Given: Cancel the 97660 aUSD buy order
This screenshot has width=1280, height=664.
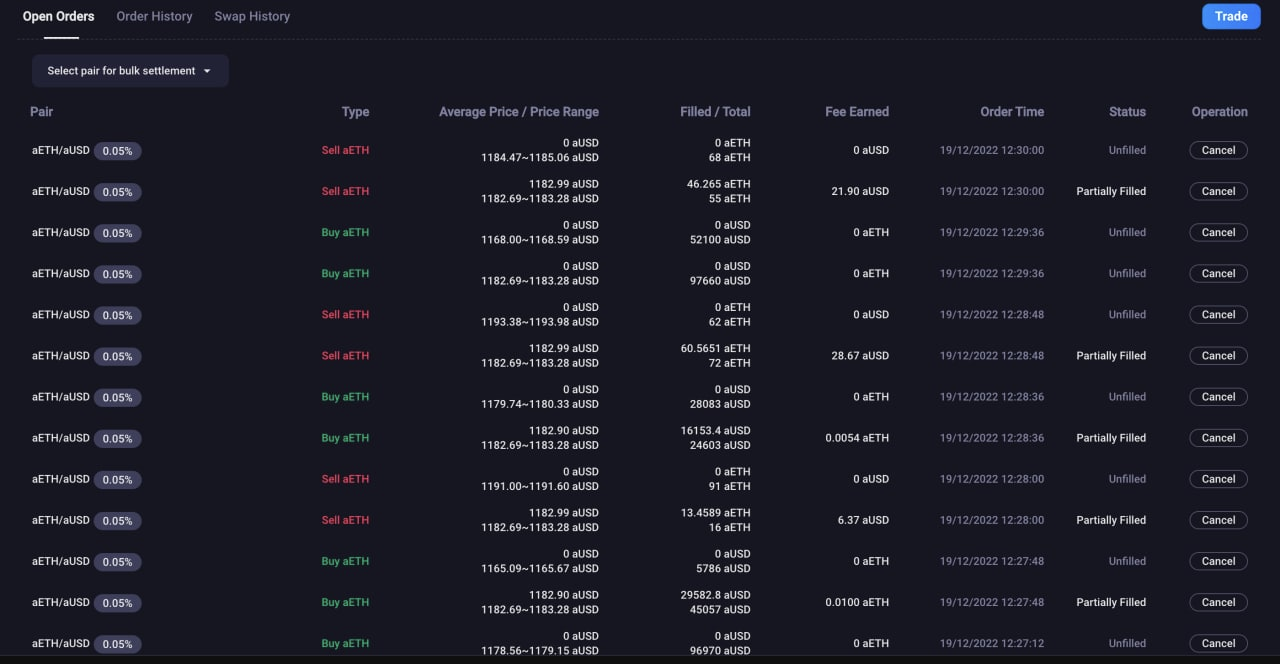Looking at the screenshot, I should click(x=1218, y=273).
